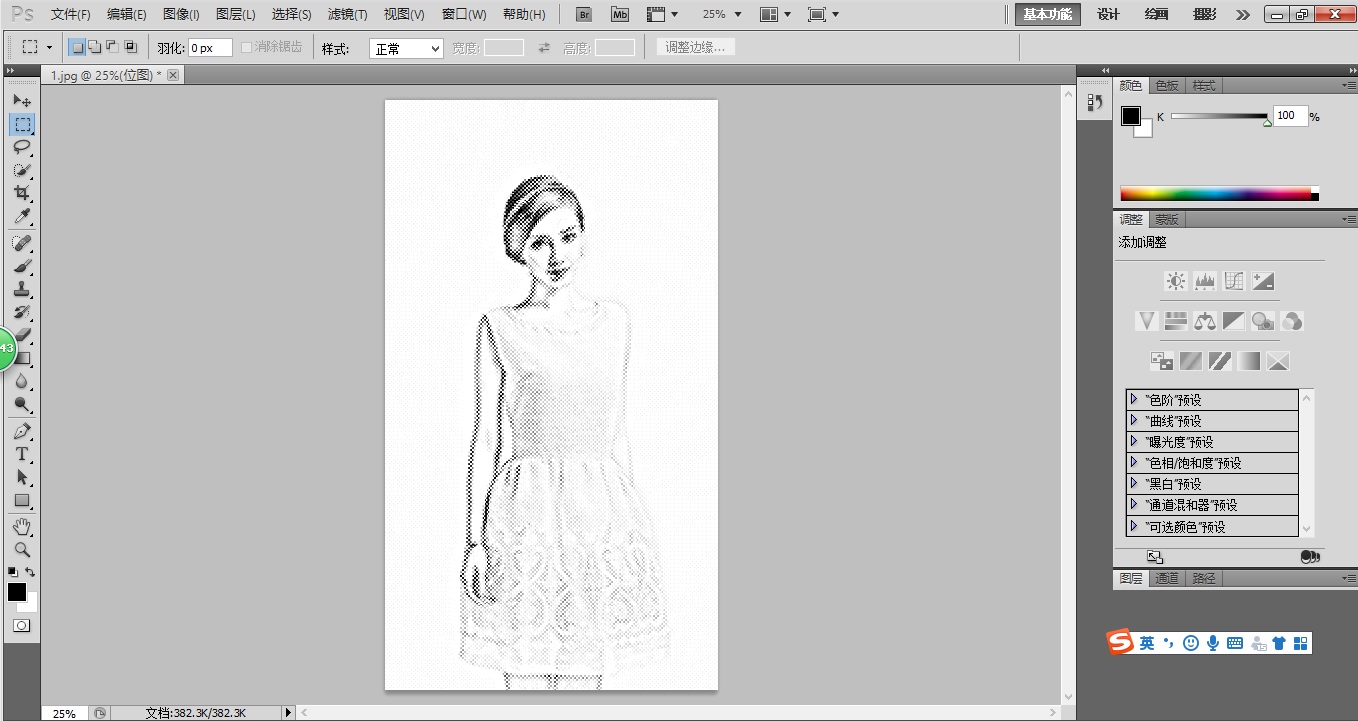Enable the add-to-selection mode button
1358x721 pixels.
coord(94,47)
